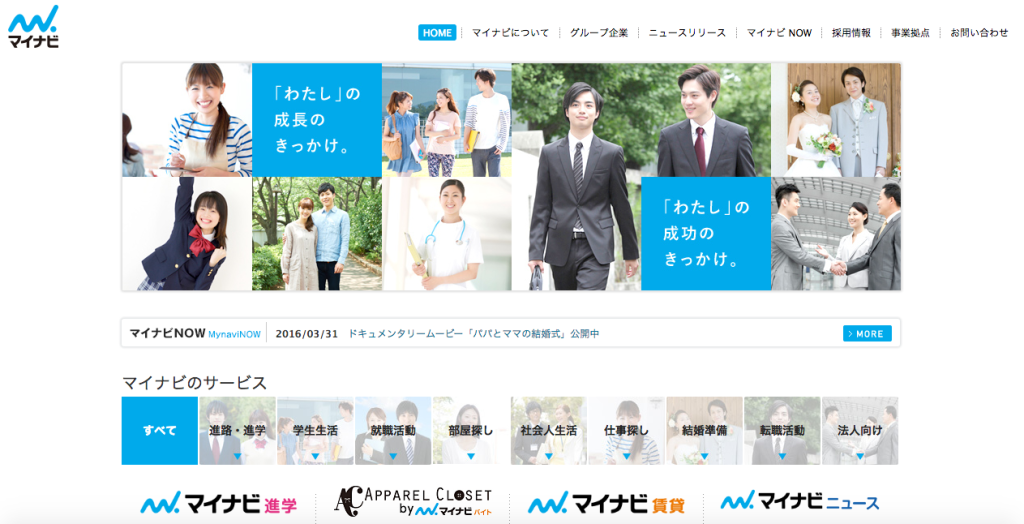This screenshot has width=1024, height=524.
Task: Select the すべて service filter tab
Action: tap(160, 431)
